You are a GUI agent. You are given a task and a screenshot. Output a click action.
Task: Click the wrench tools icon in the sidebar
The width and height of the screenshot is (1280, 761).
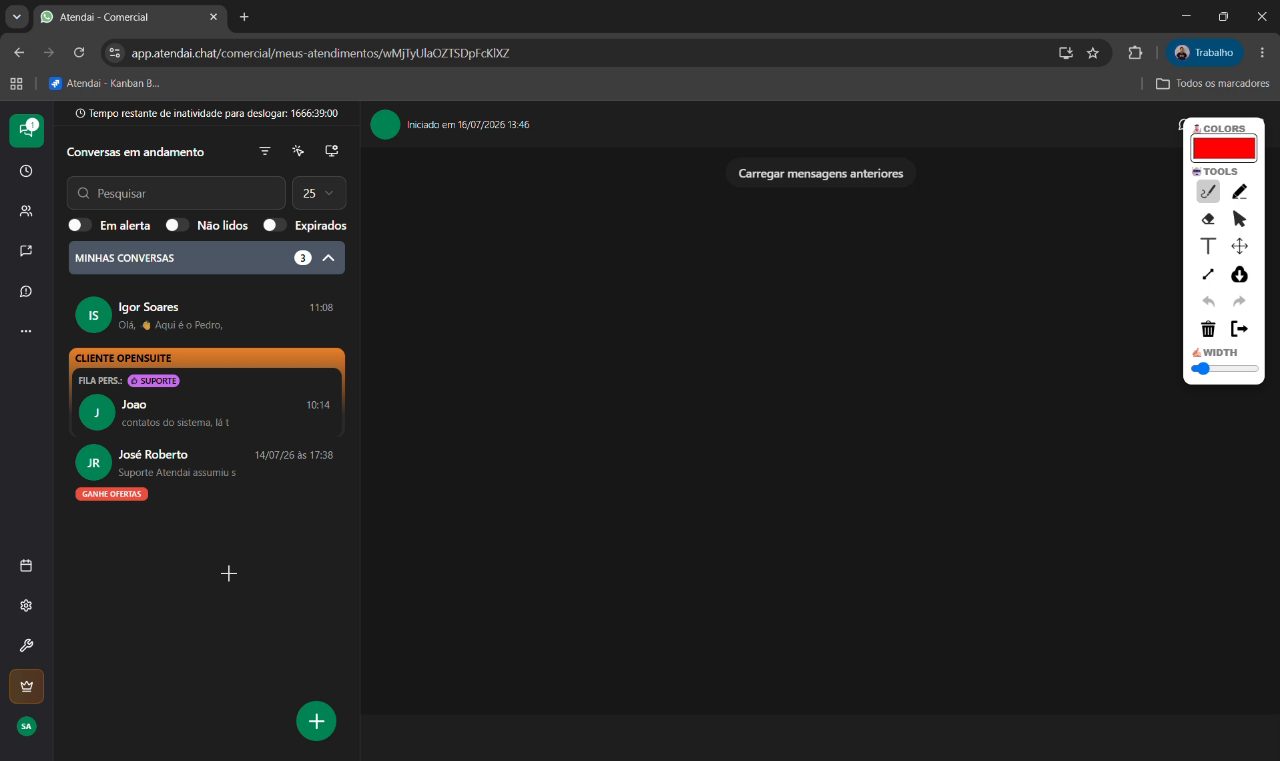[x=26, y=645]
